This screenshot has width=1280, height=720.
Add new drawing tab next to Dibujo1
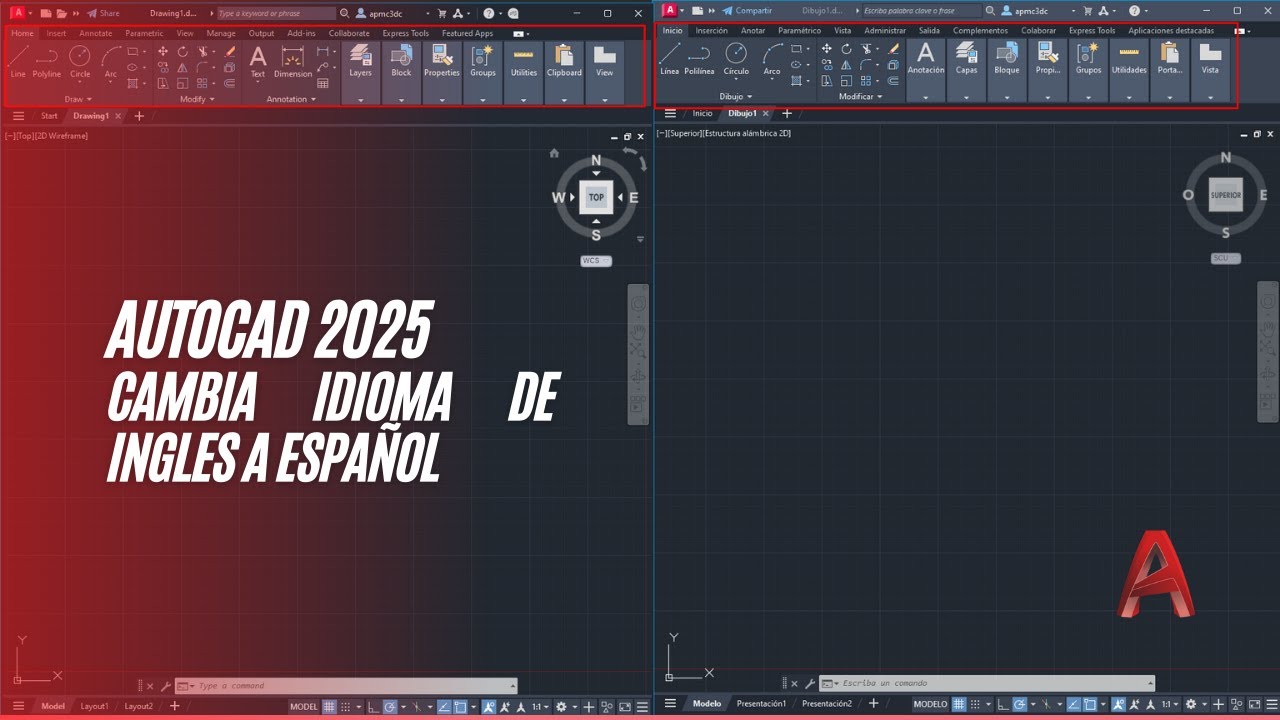[786, 113]
